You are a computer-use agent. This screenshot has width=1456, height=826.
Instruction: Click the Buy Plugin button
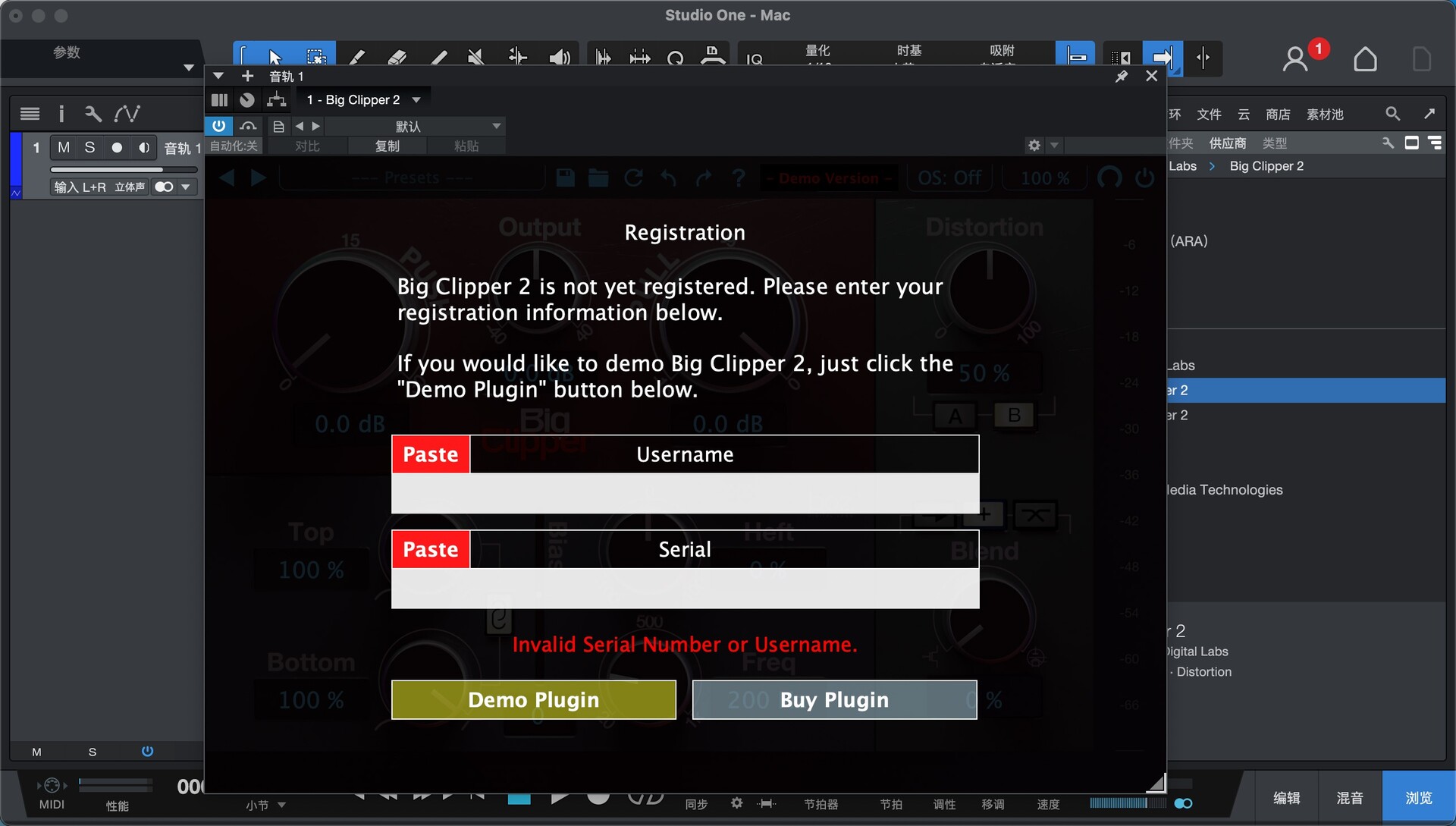click(834, 699)
